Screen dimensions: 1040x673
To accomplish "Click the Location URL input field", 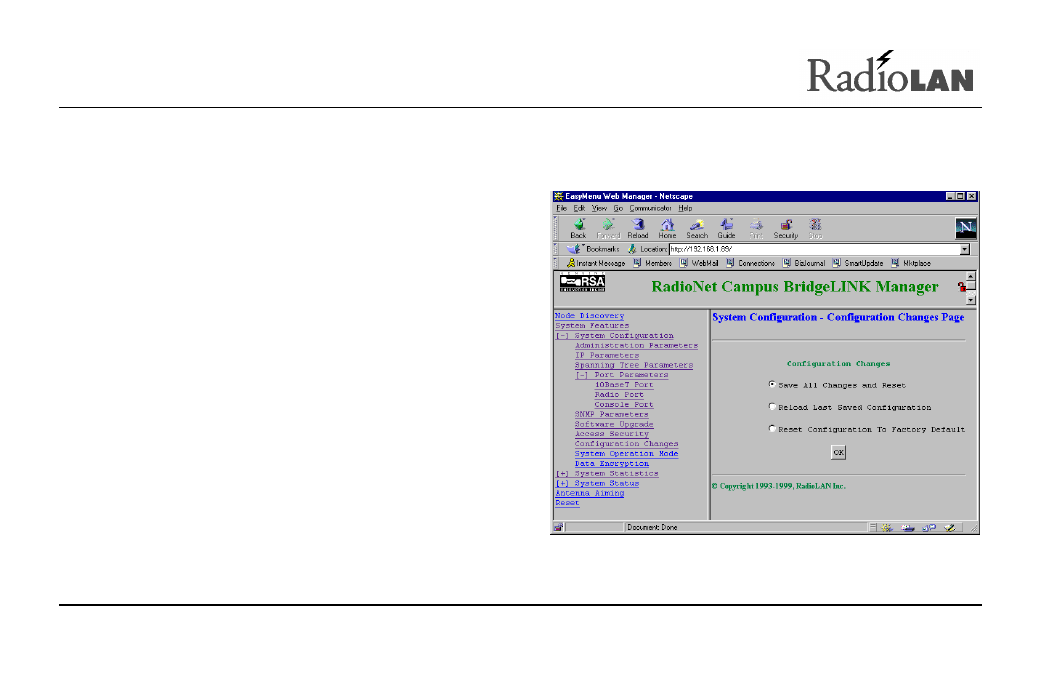I will (814, 249).
